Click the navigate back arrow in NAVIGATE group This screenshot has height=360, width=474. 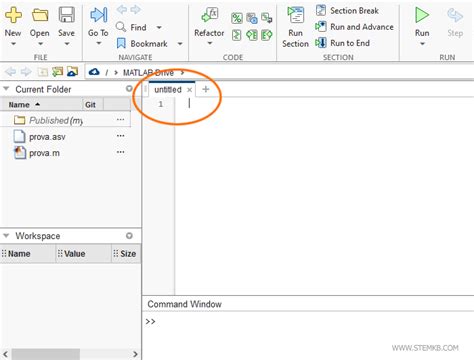click(121, 10)
